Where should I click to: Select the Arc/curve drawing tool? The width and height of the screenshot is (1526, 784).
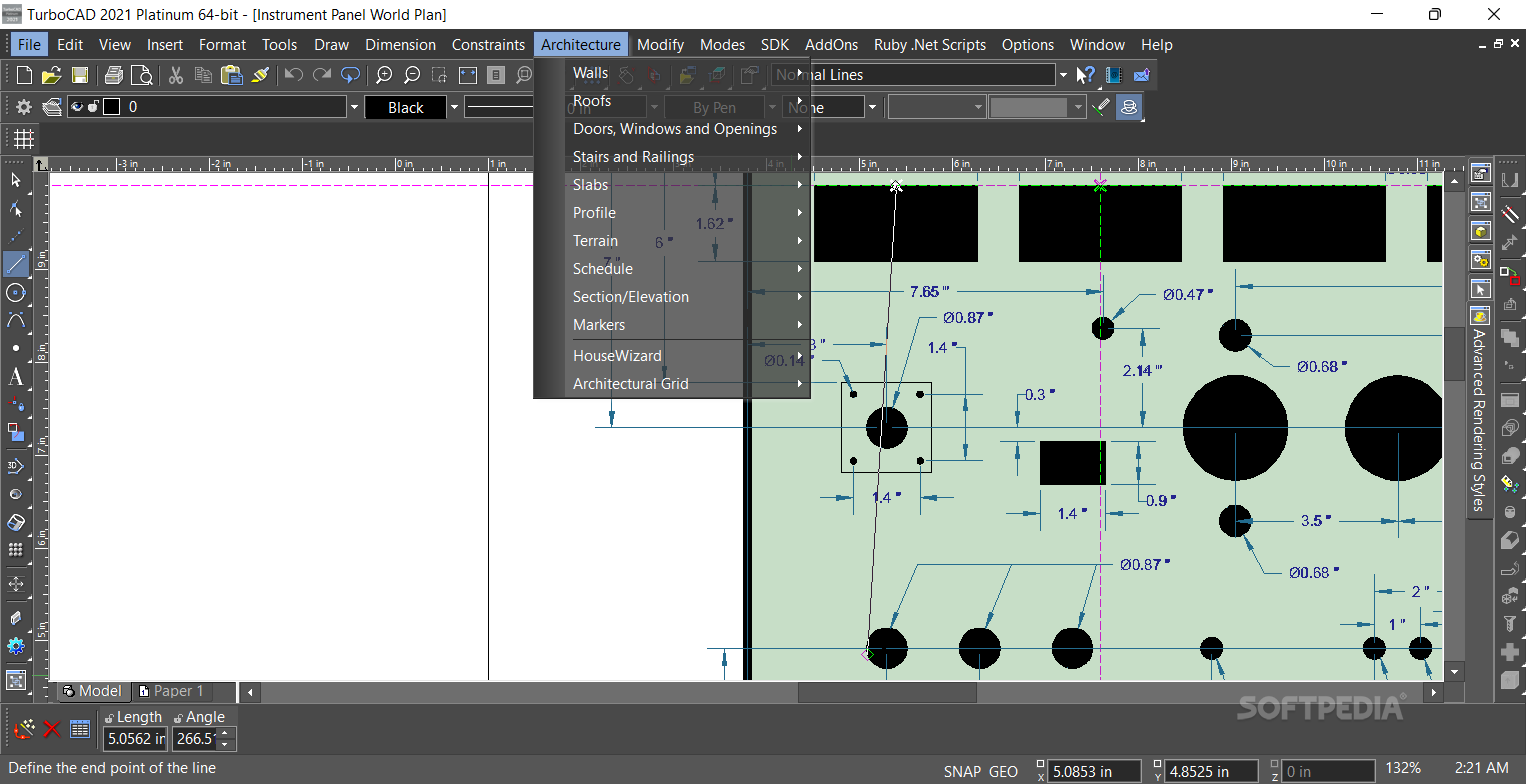pos(16,320)
